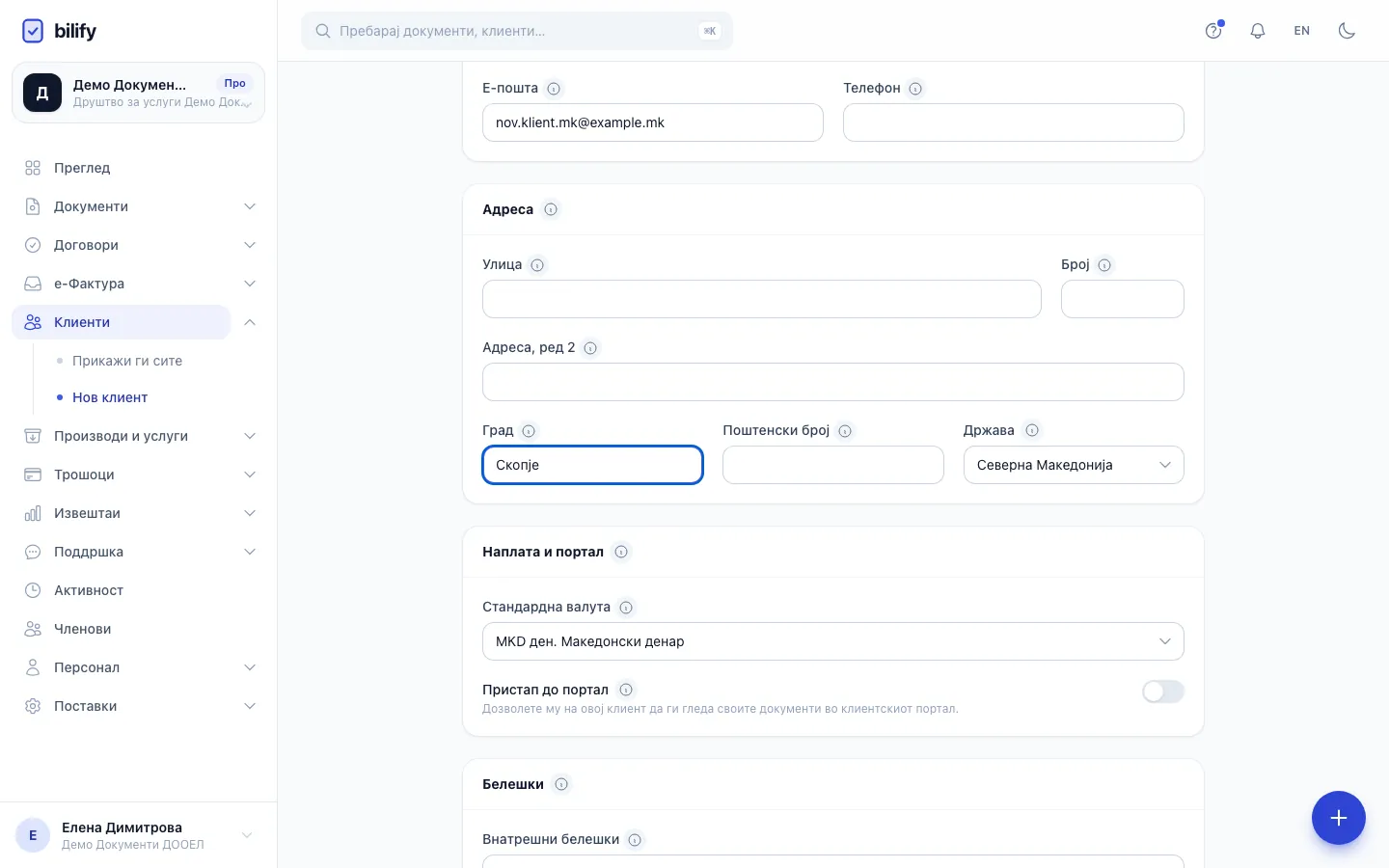This screenshot has width=1389, height=868.
Task: Click the blue plus floating button
Action: point(1338,818)
